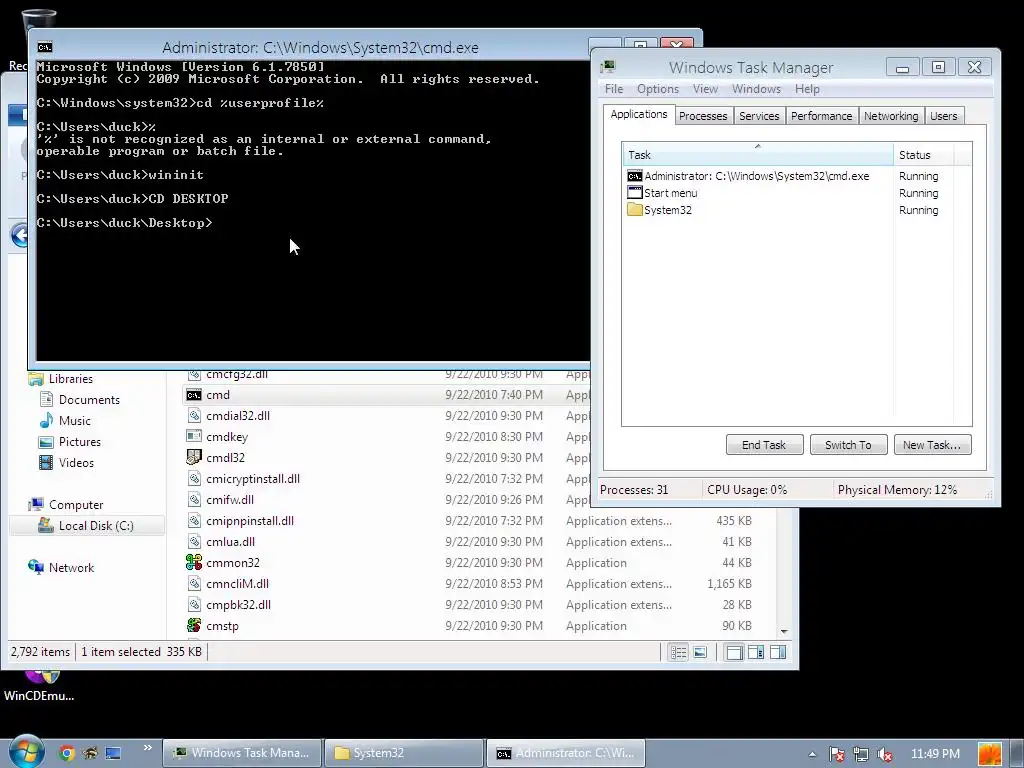Toggle the Explorer preview pane layout icon
Image resolution: width=1024 pixels, height=768 pixels.
(778, 652)
